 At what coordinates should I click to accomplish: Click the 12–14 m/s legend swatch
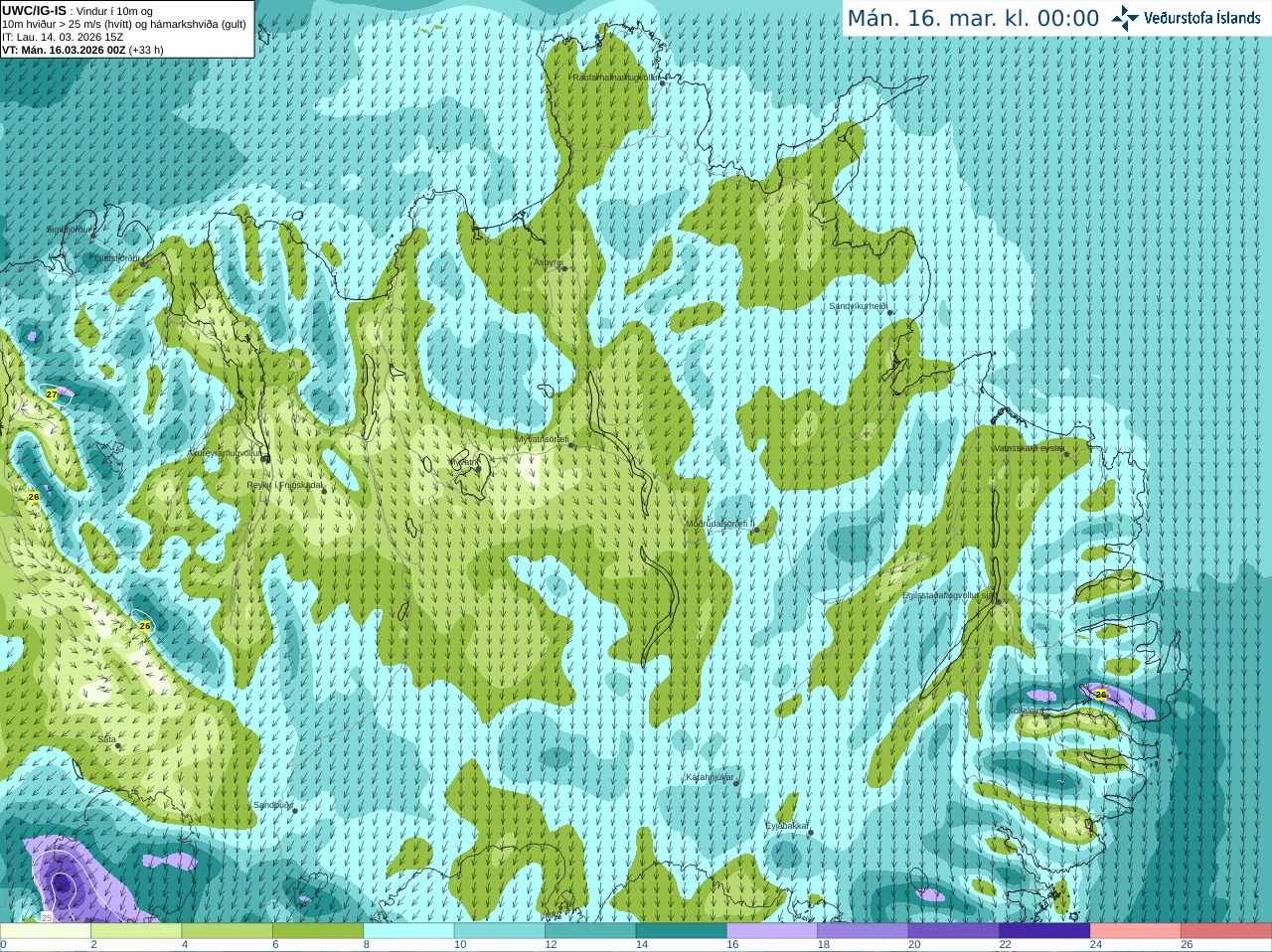click(590, 931)
